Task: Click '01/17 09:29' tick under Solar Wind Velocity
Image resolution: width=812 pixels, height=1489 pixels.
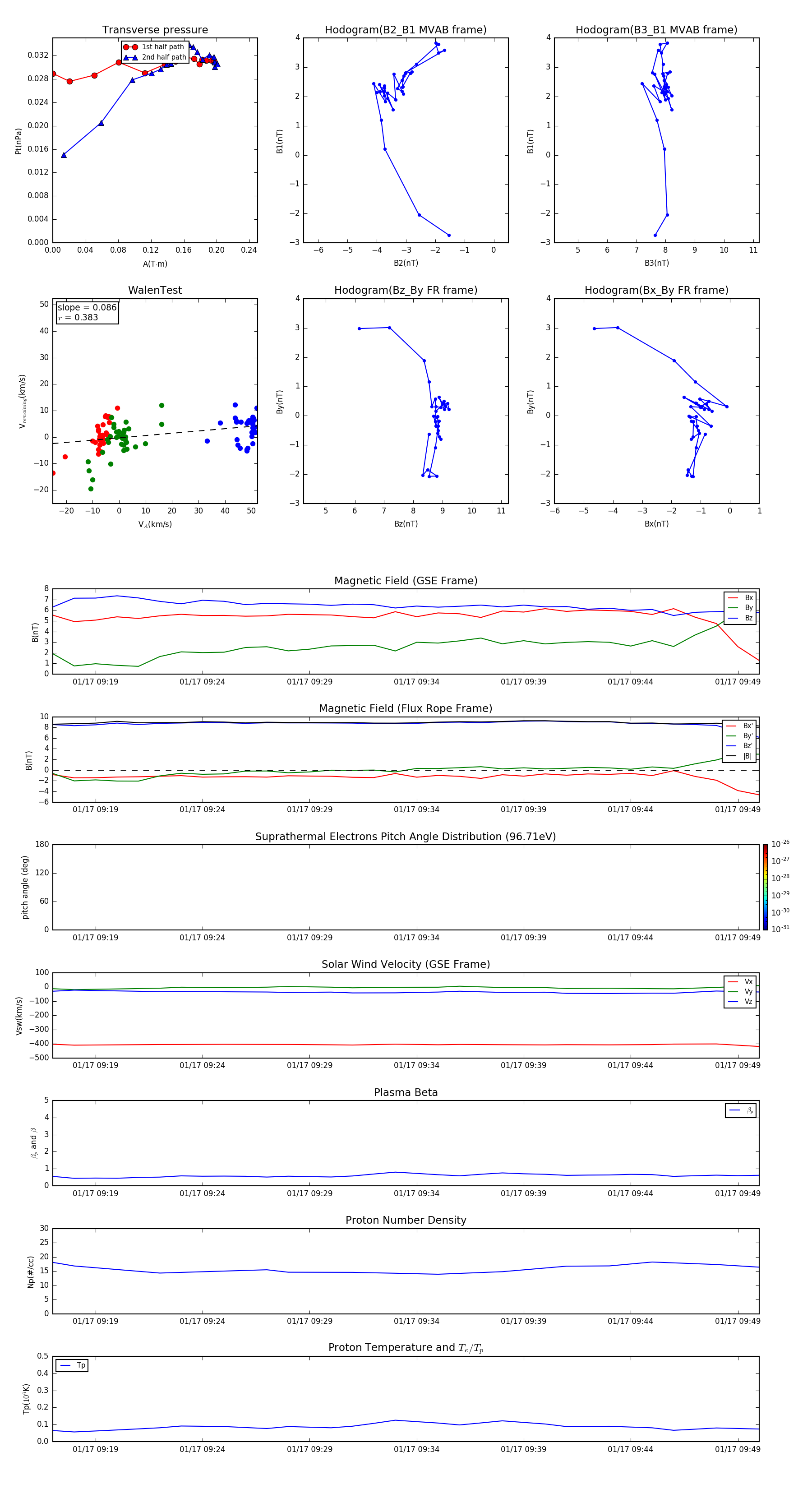Action: (309, 1065)
